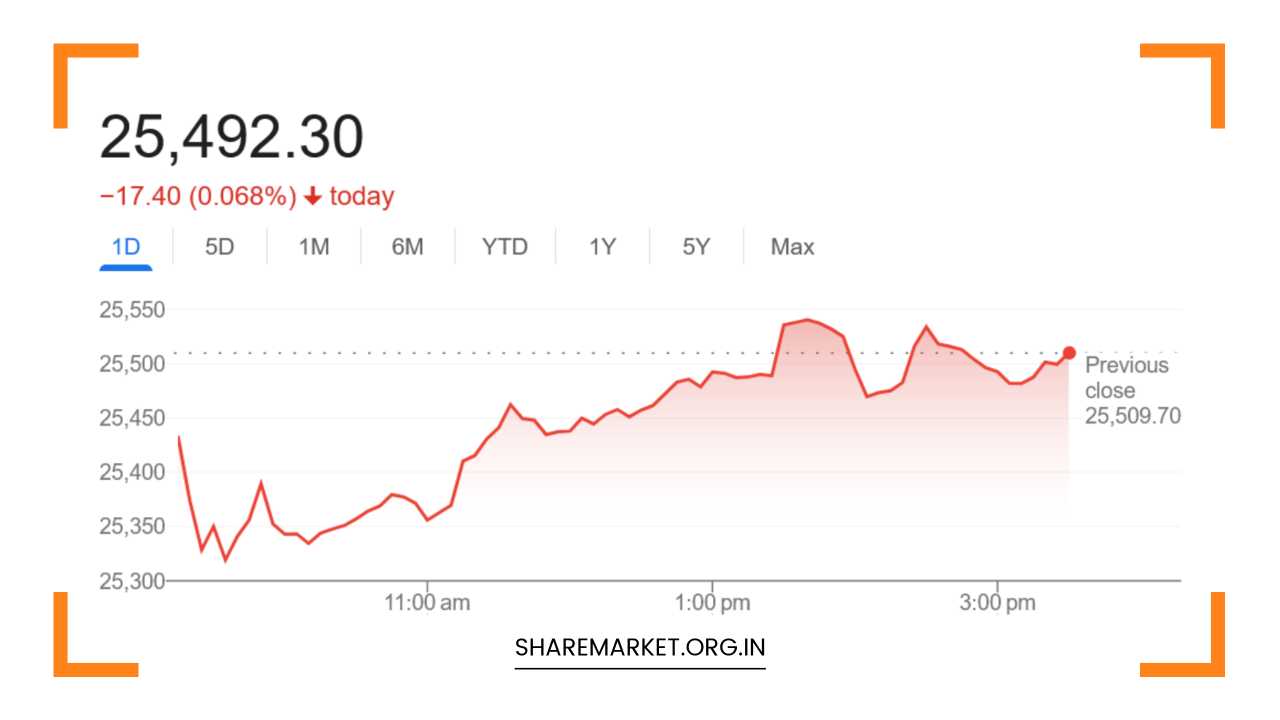
Task: Select the 5Y time range
Action: coord(695,246)
